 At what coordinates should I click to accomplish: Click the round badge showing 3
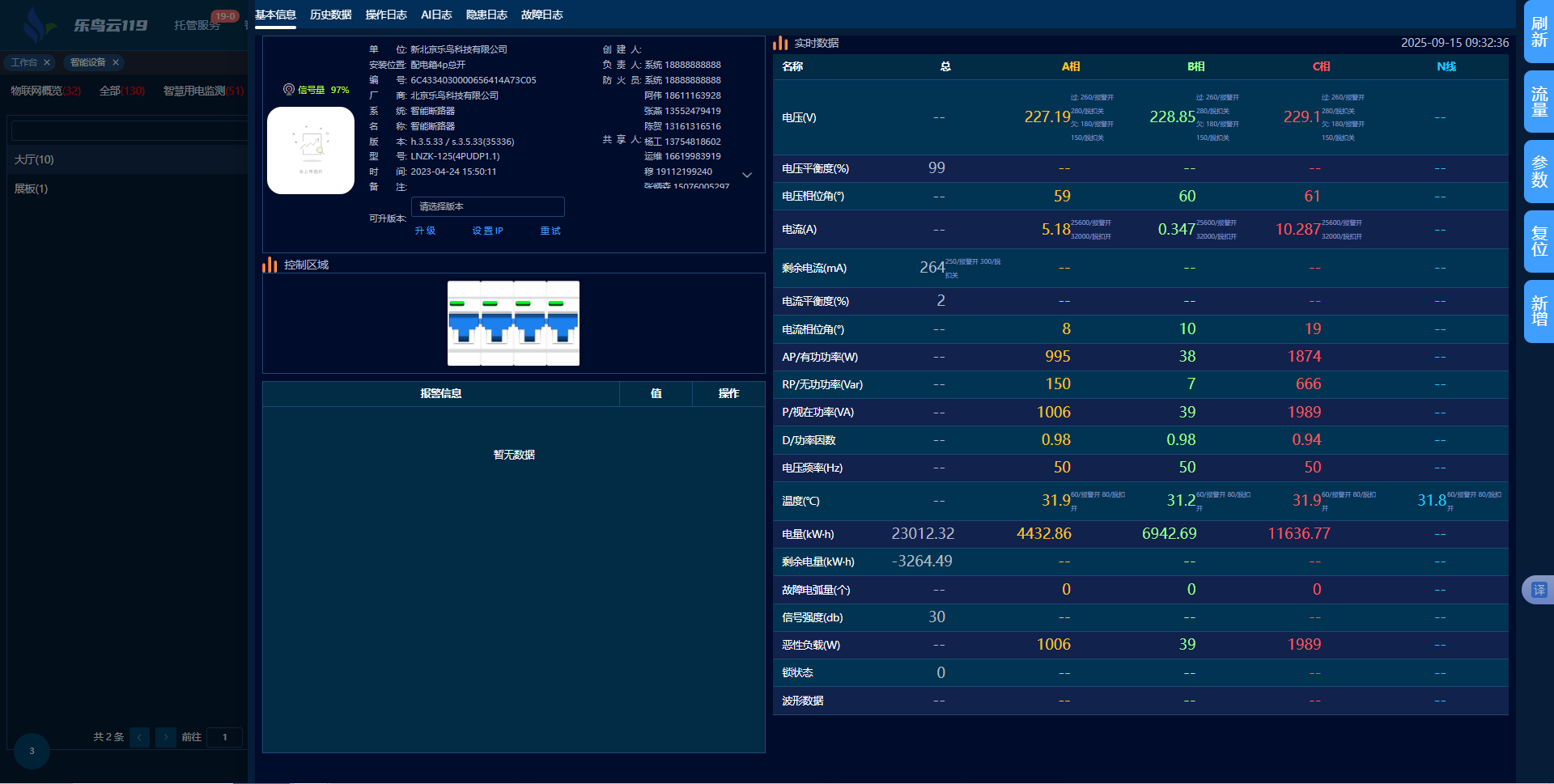point(32,751)
